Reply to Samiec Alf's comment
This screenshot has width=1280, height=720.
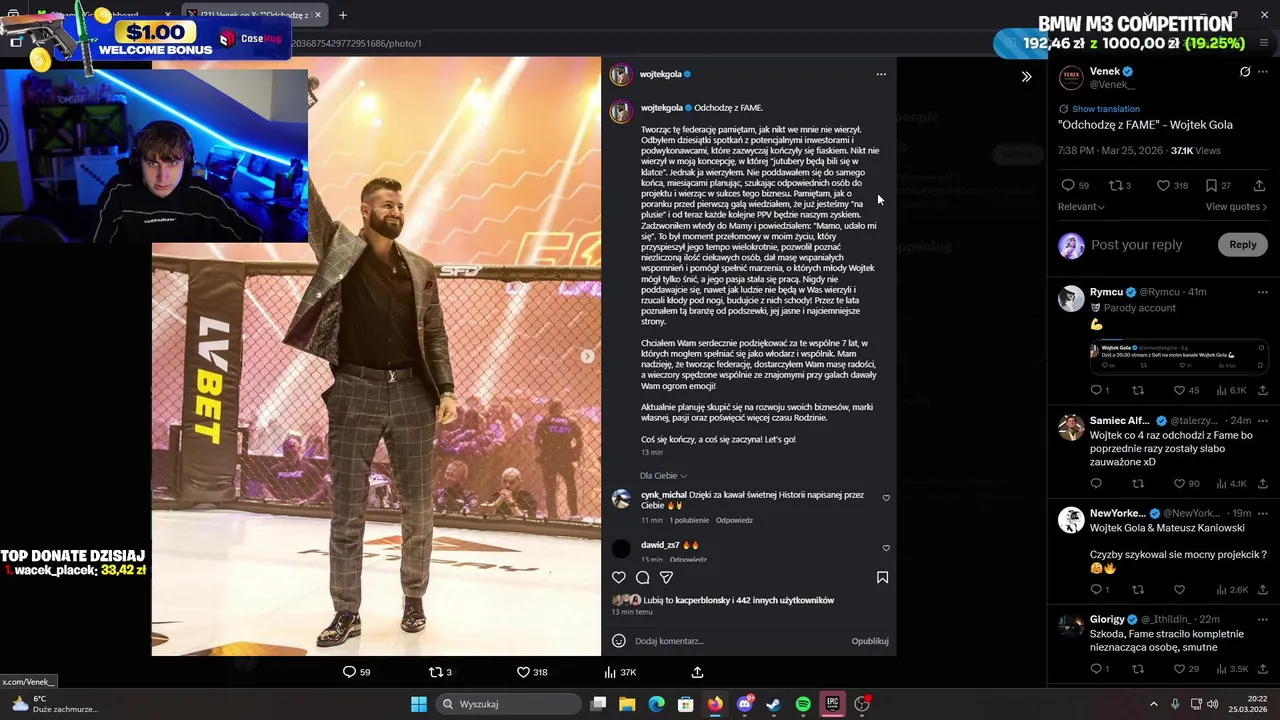[x=1096, y=484]
